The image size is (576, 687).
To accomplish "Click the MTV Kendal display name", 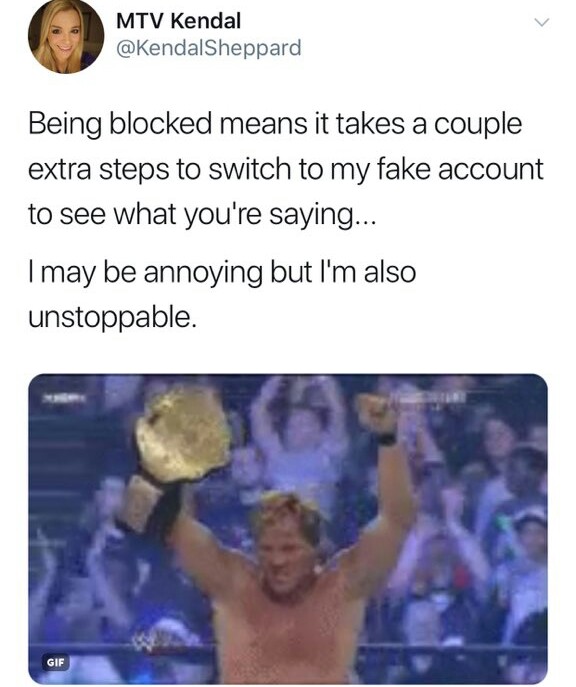I will pyautogui.click(x=178, y=21).
